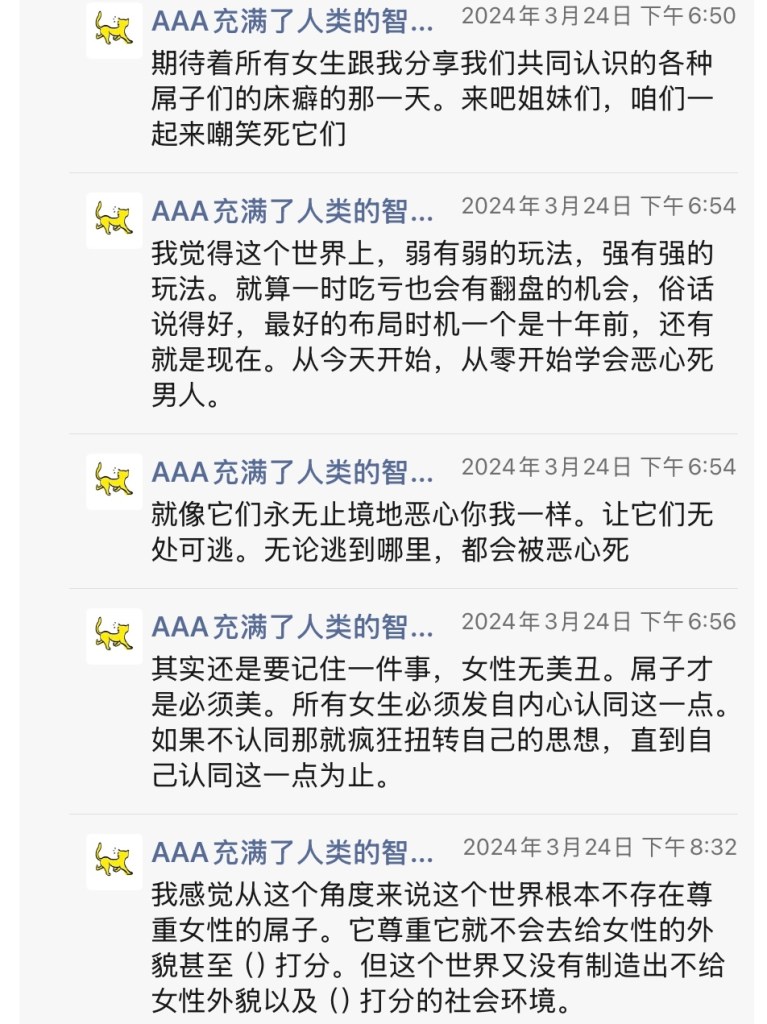
Task: Select the timestamp above the 就像它们永无止境 message
Action: click(x=598, y=468)
